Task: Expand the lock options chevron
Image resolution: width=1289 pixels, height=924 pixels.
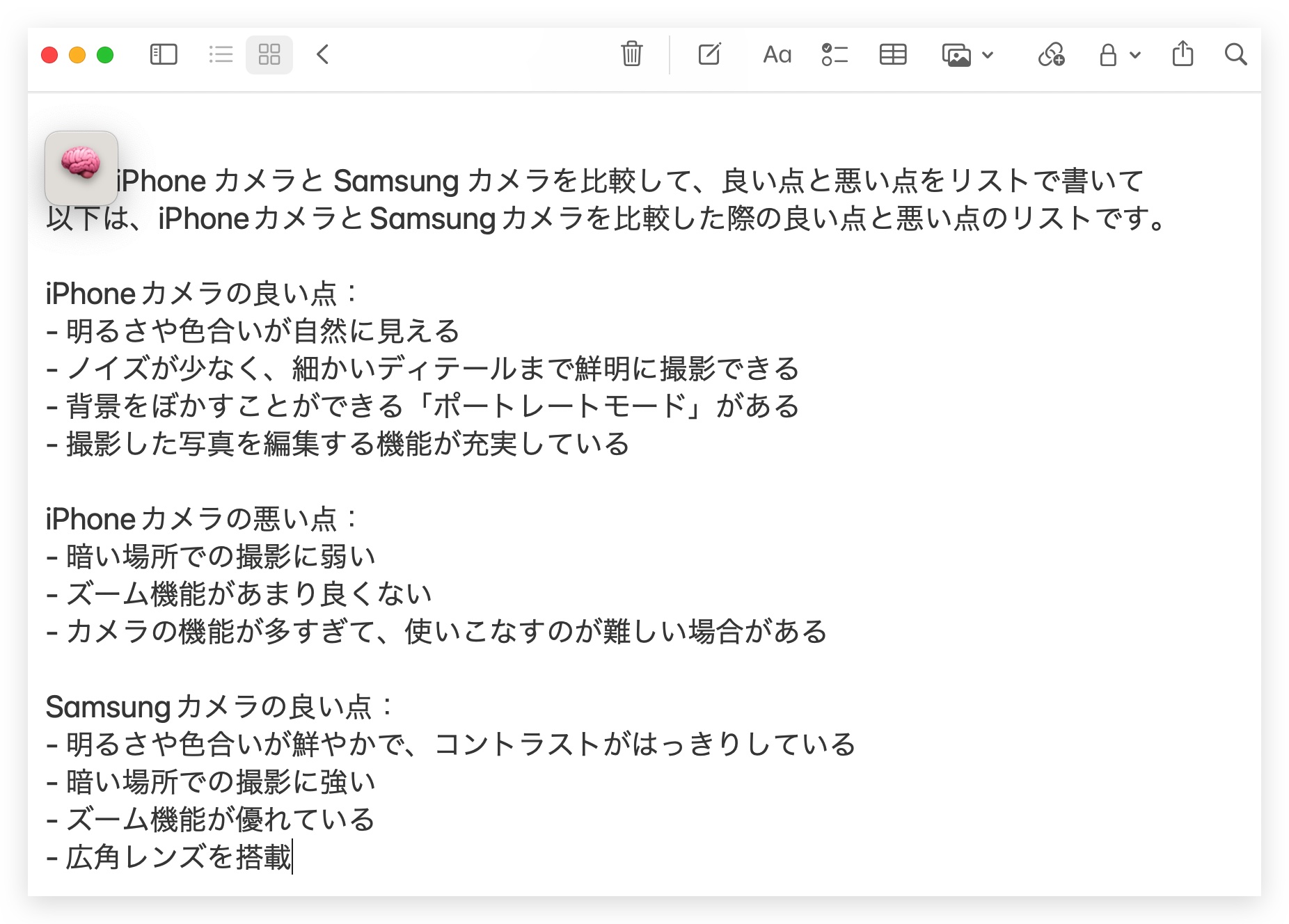Action: [1135, 55]
